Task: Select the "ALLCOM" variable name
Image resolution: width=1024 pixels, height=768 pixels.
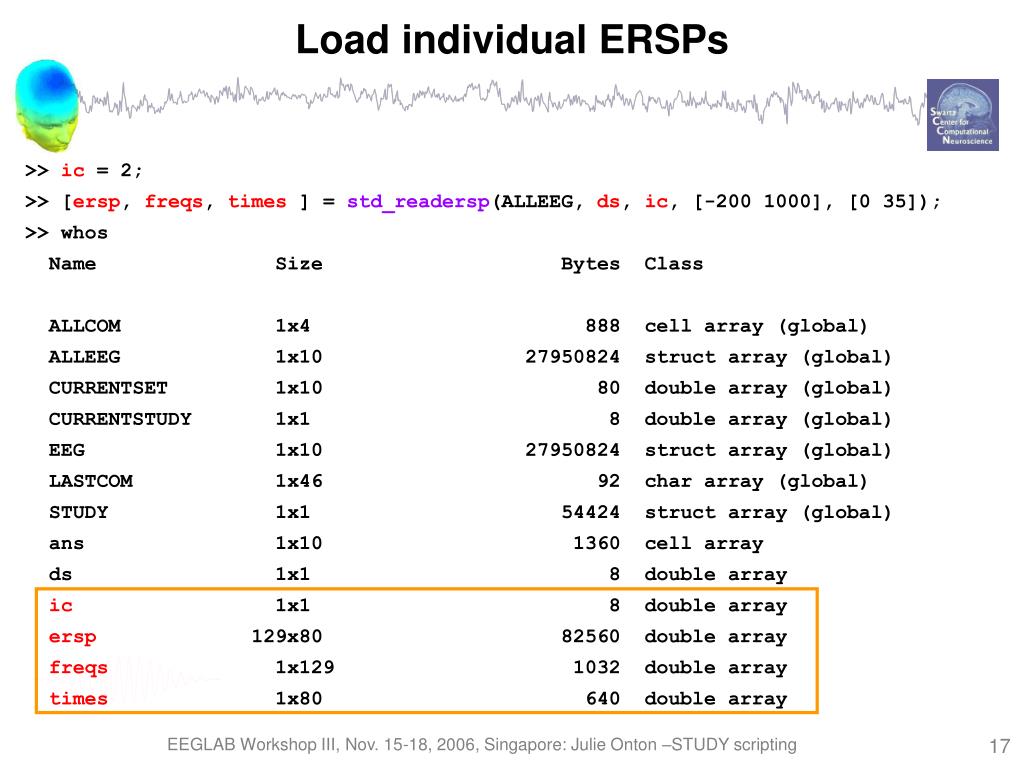Action: click(x=85, y=326)
